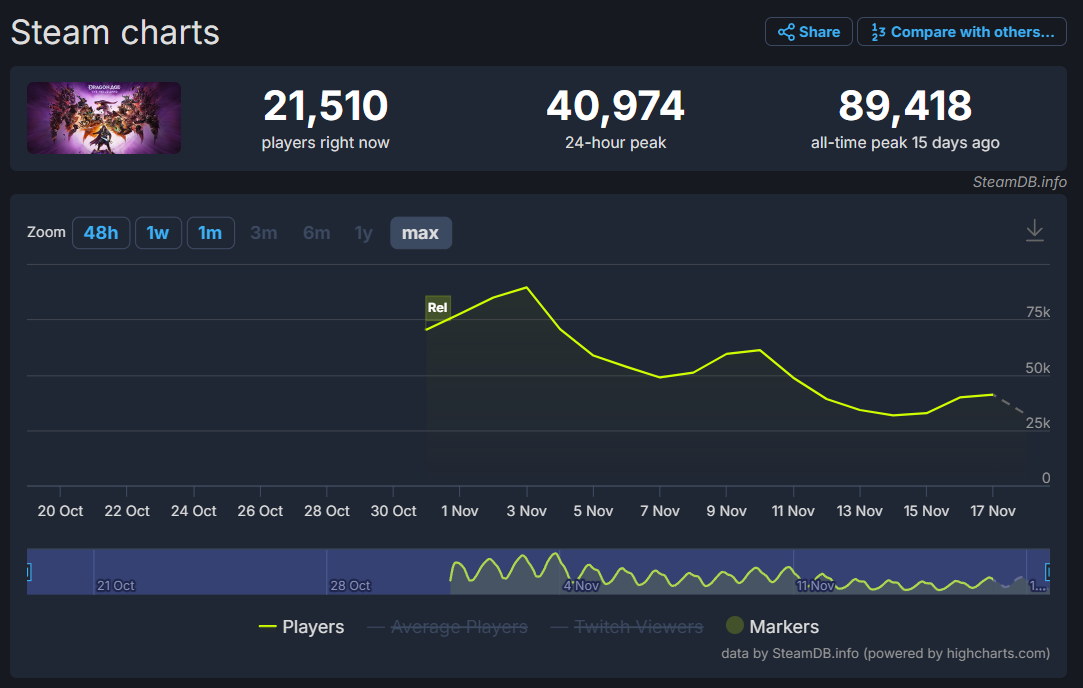
Task: Click the Rel release marker flag
Action: (x=437, y=307)
